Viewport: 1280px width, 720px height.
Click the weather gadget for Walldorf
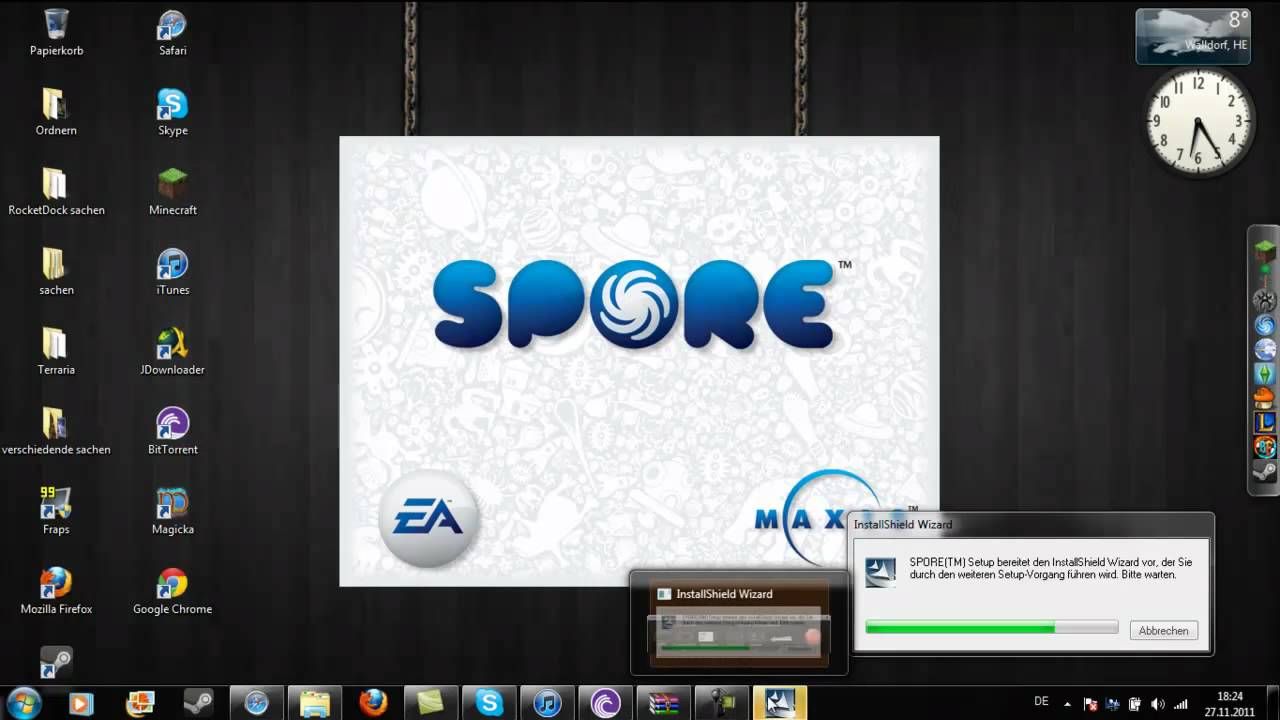pos(1194,36)
